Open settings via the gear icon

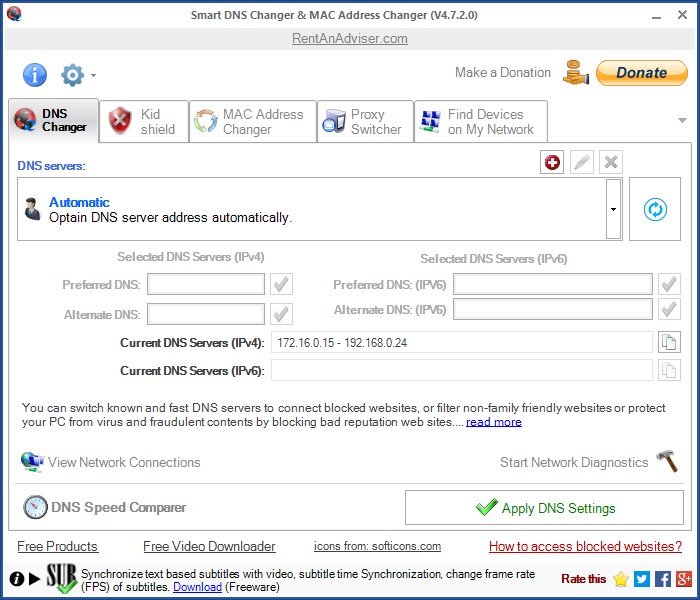tap(72, 75)
